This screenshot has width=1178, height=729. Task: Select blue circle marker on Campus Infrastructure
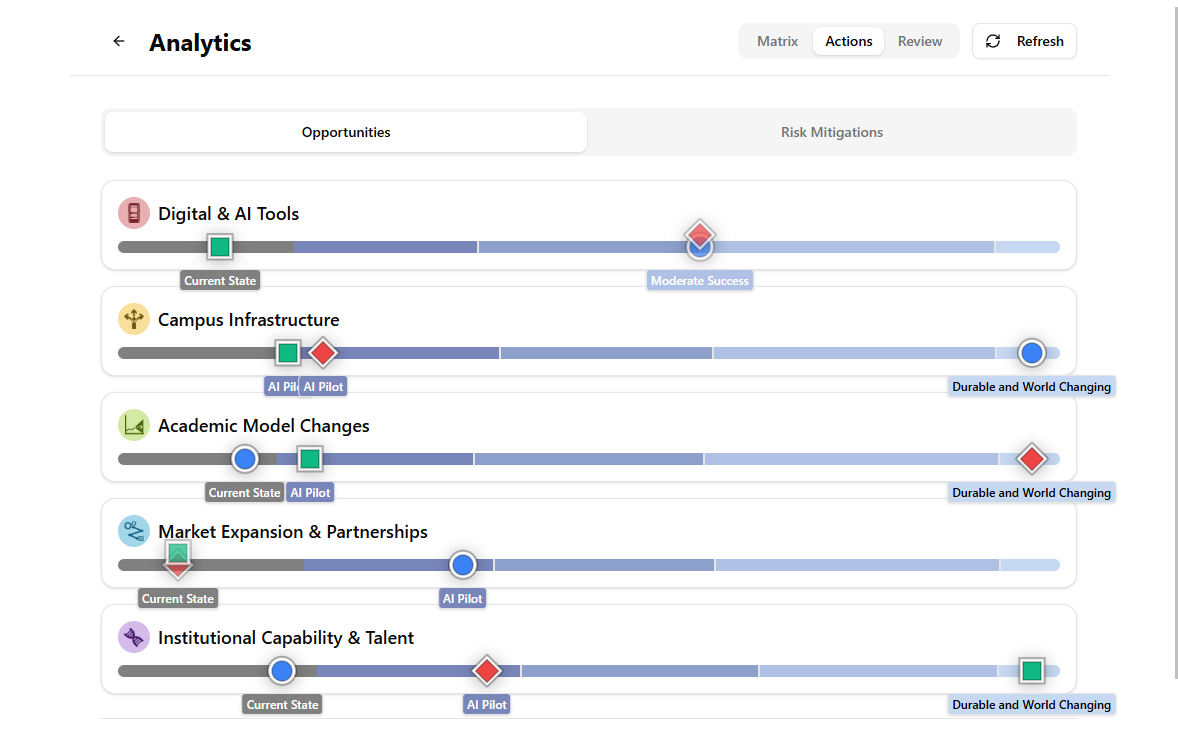click(x=1032, y=352)
